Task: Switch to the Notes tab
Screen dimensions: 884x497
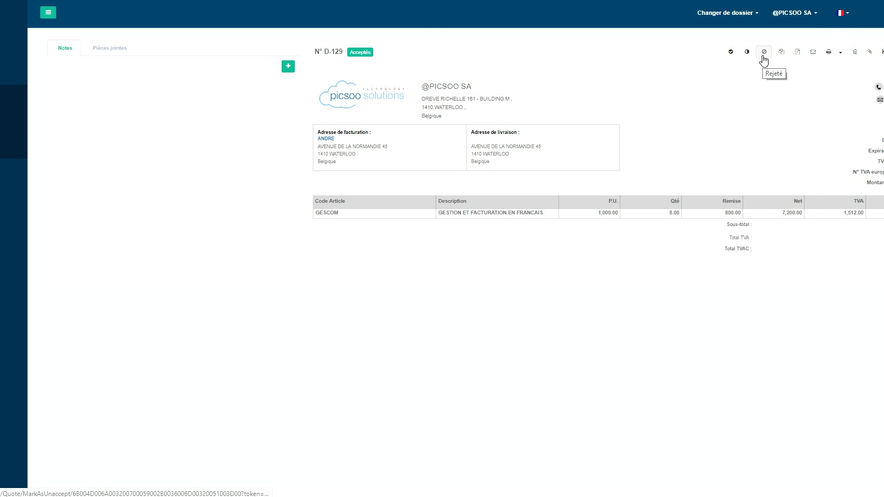Action: [65, 48]
